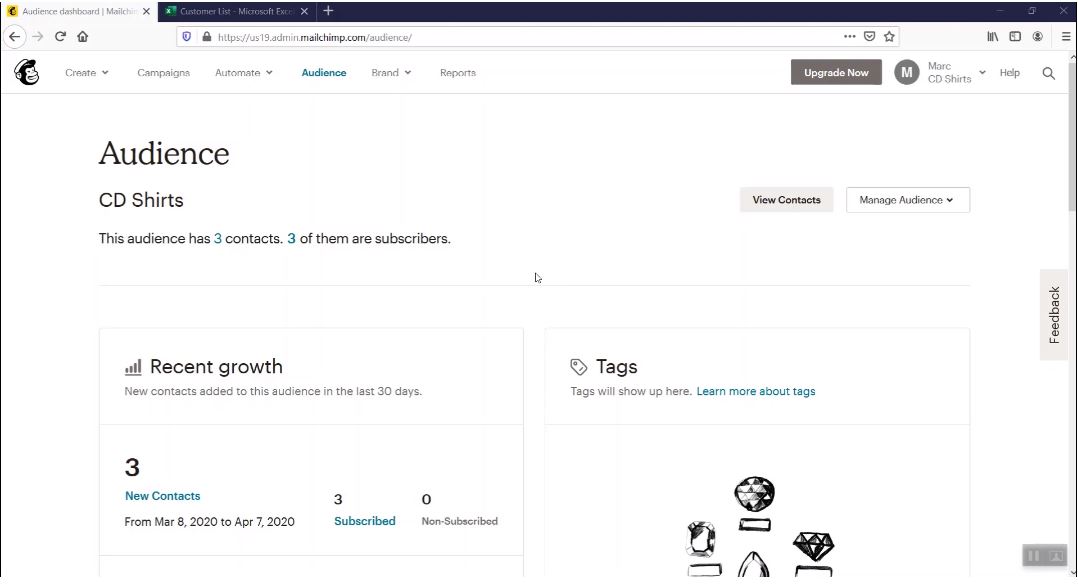Open the Campaigns page
Viewport: 1078px width, 586px height.
click(x=164, y=73)
